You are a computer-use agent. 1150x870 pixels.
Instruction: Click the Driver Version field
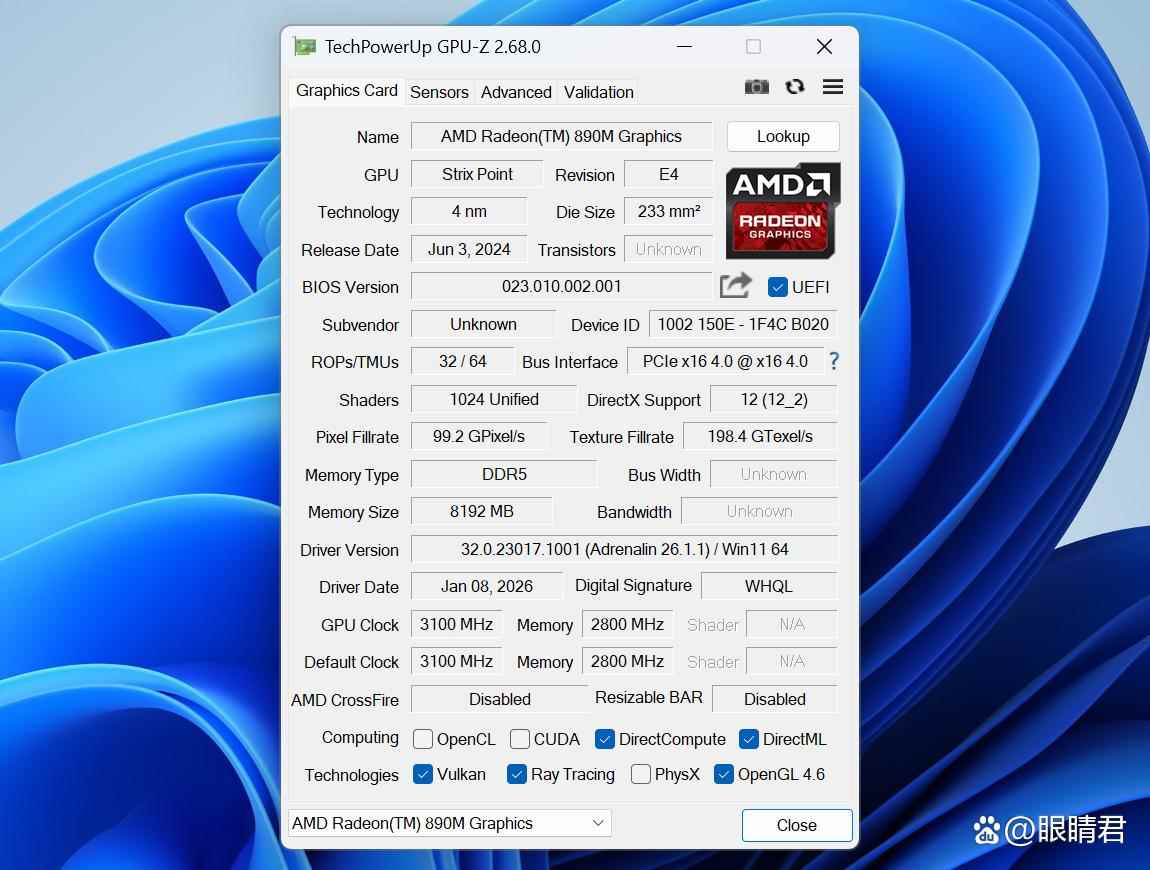pos(624,549)
